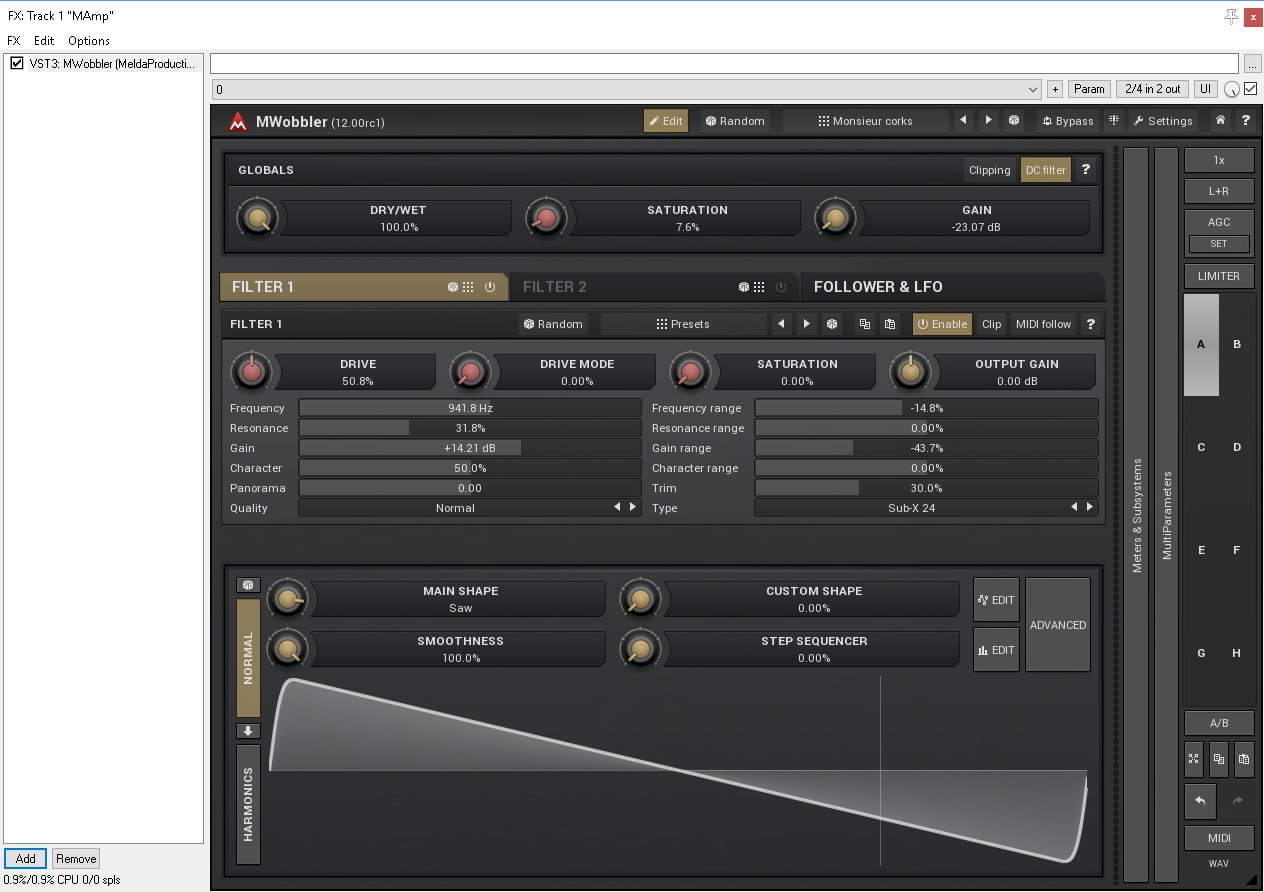Viewport: 1264px width, 892px height.
Task: Click the ADVANCED shape button
Action: point(1058,625)
